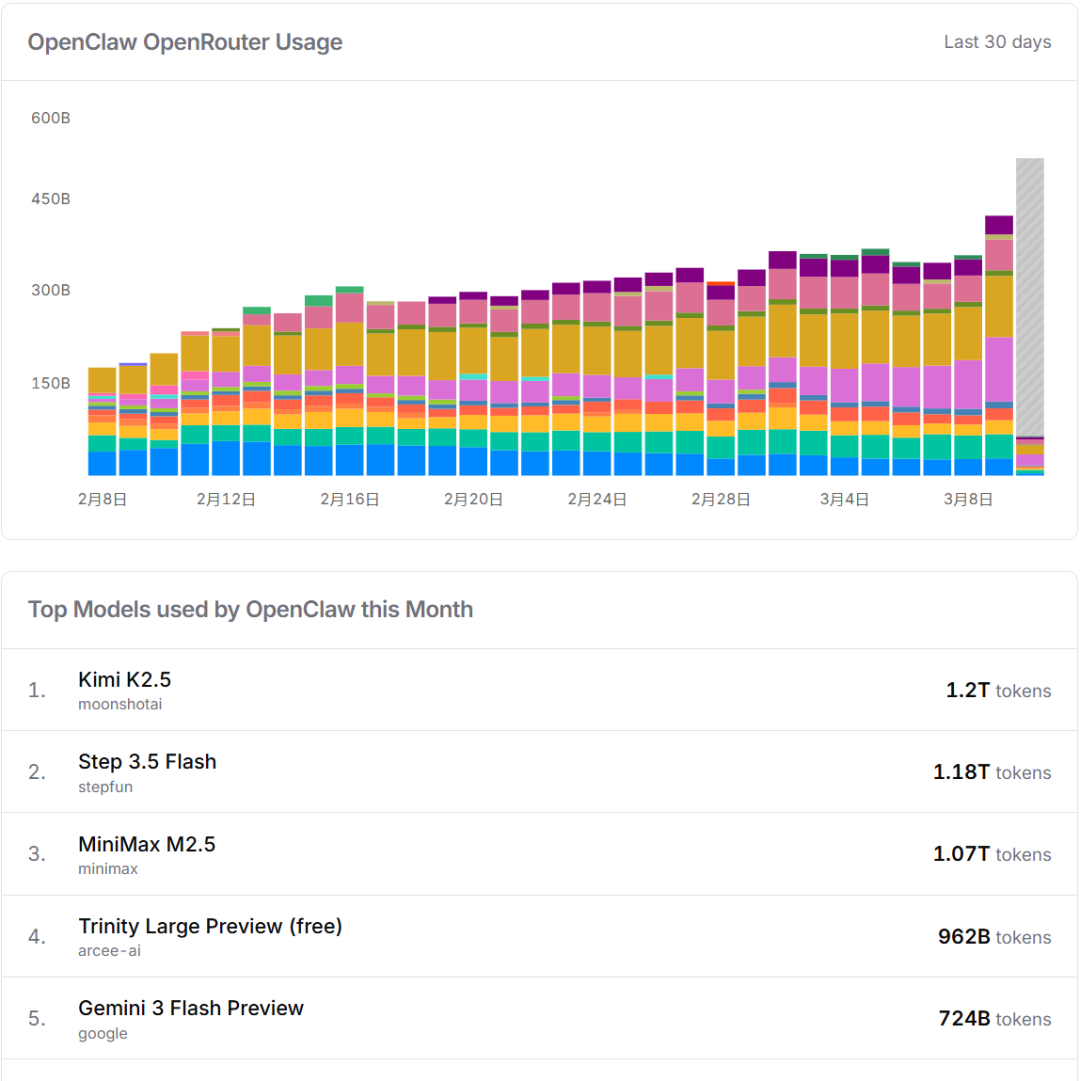This screenshot has height=1081, width=1080.
Task: Open Trinity Large Preview (free) model
Action: click(x=210, y=927)
